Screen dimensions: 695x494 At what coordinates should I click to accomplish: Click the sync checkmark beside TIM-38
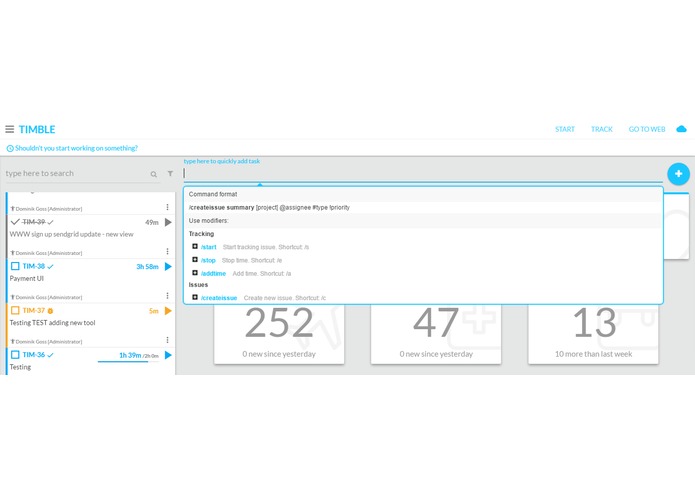(x=51, y=267)
